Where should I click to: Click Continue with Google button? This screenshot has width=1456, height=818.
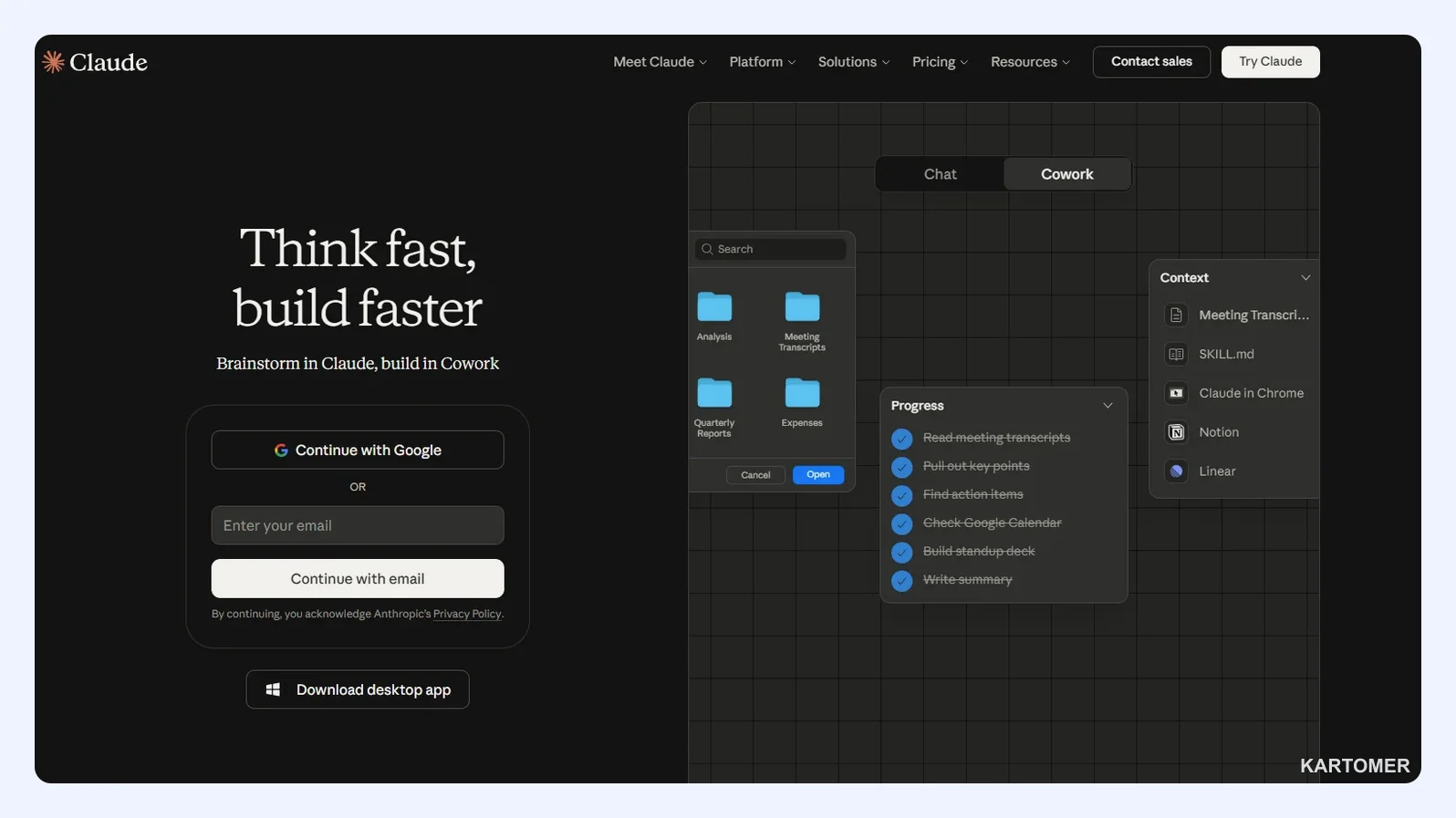click(x=358, y=450)
